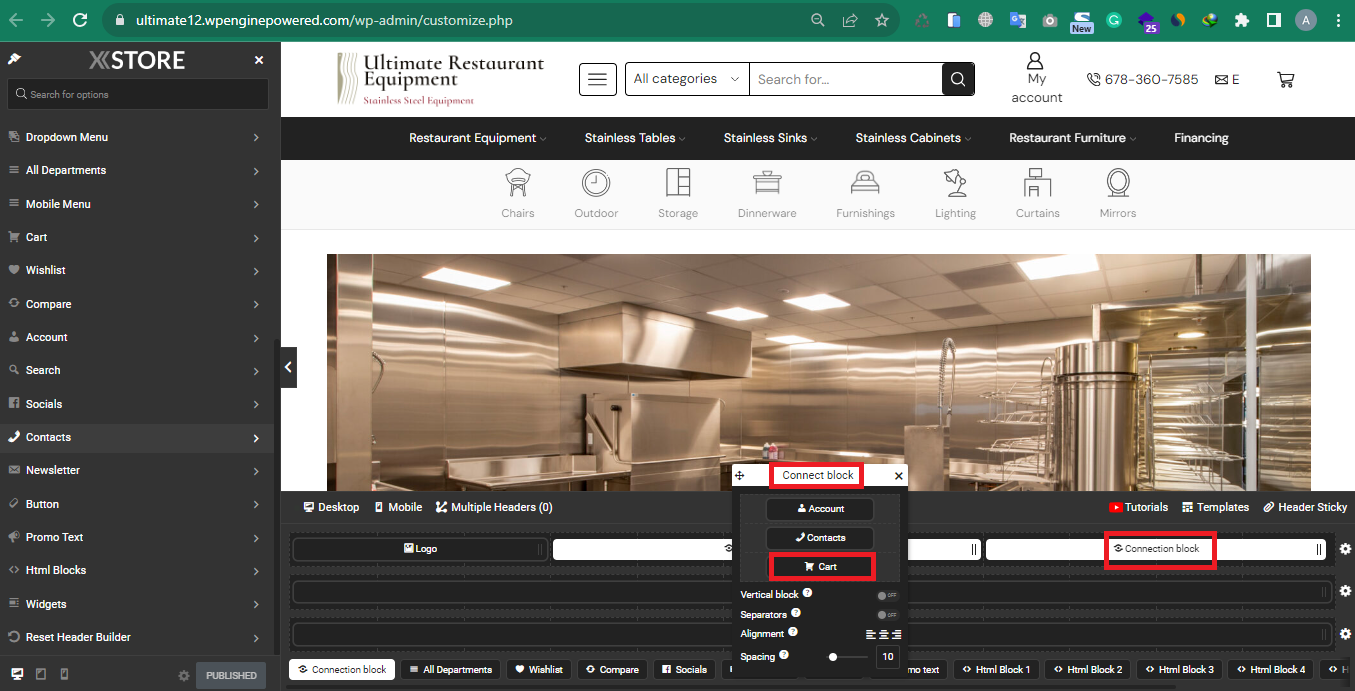Open Stainless Cabinets nav menu
1355x691 pixels.
point(913,138)
